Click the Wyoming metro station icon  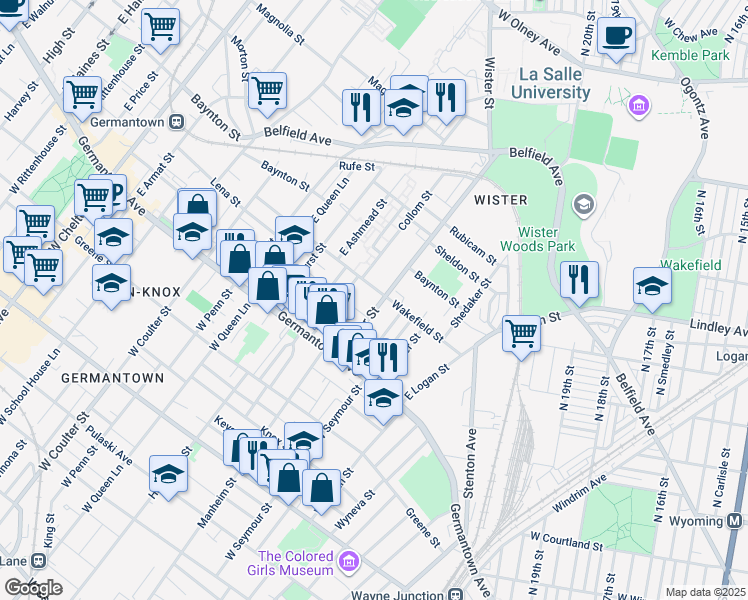click(x=735, y=521)
